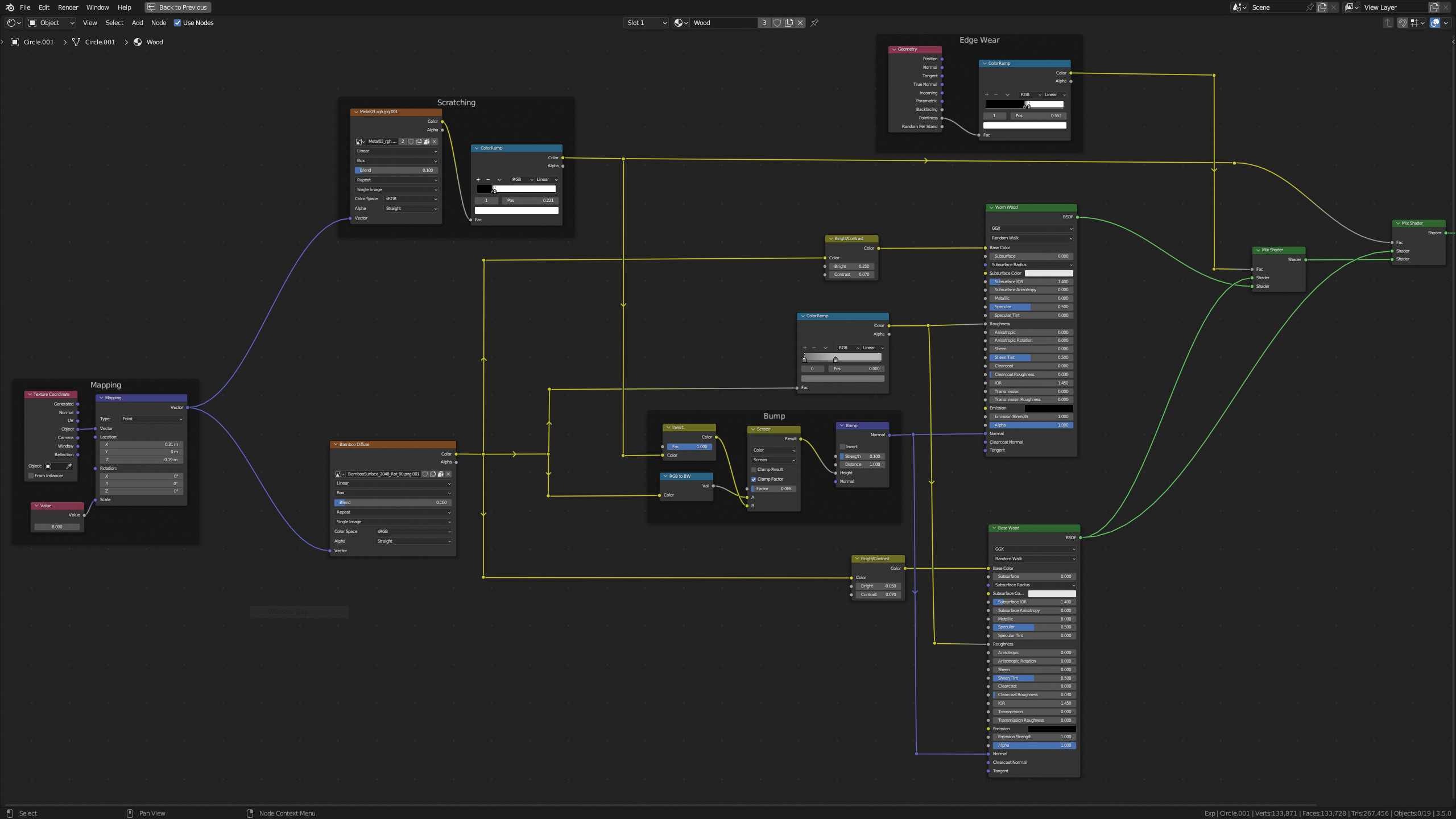Unlink the Wood material with the X icon

tap(800, 23)
